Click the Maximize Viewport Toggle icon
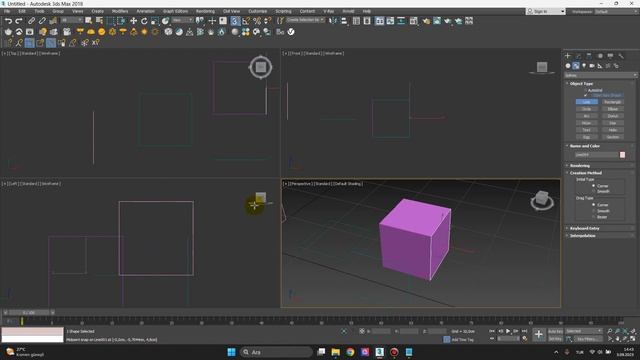Image resolution: width=640 pixels, height=360 pixels. (633, 339)
